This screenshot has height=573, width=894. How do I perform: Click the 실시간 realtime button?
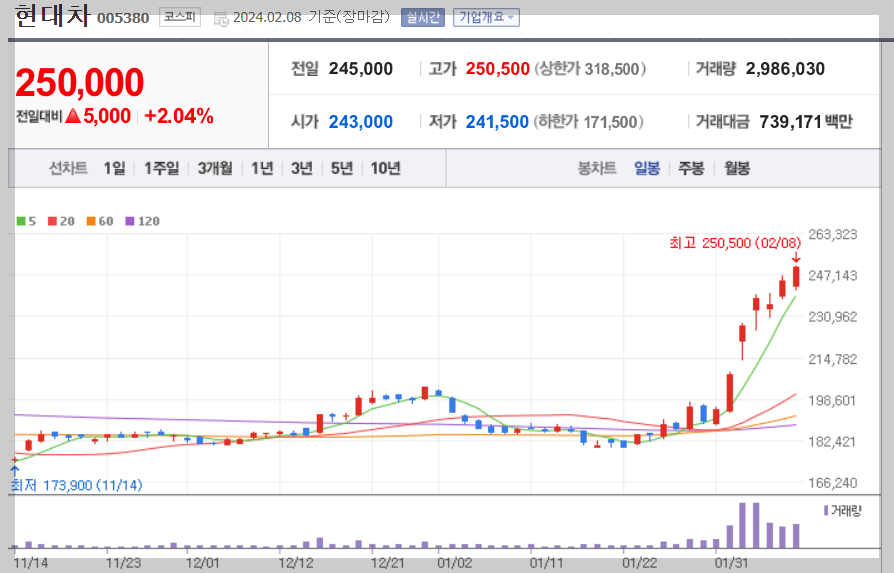click(x=422, y=18)
